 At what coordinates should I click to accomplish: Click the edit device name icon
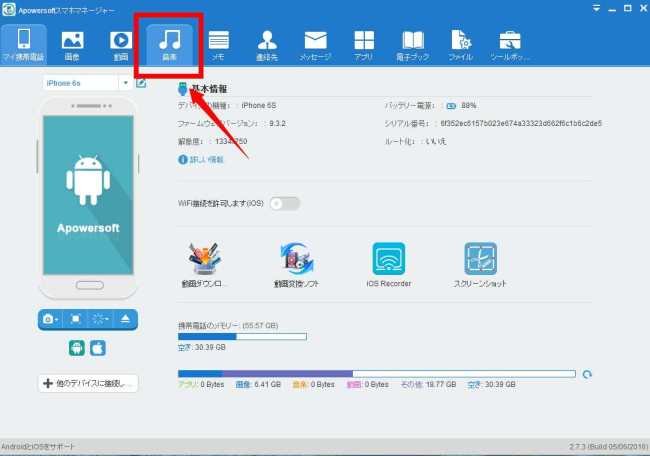141,83
